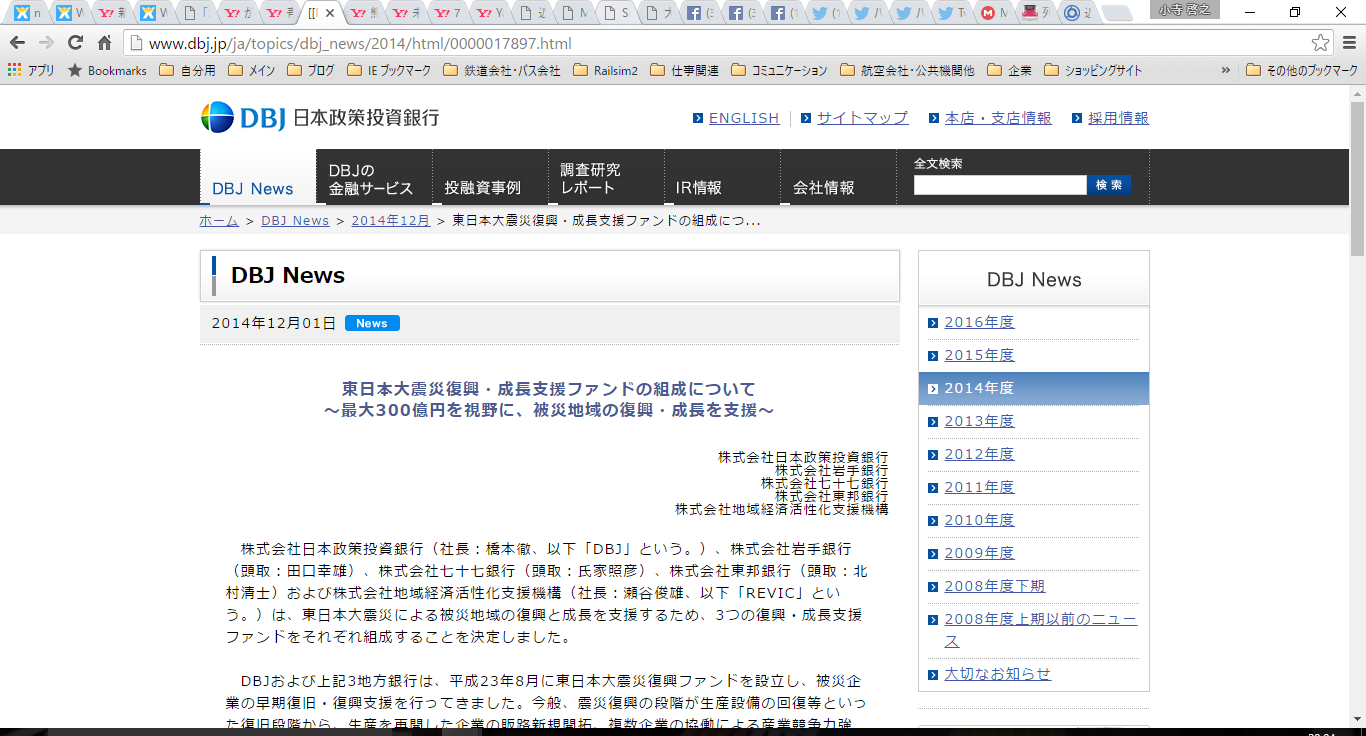The width and height of the screenshot is (1366, 736).
Task: Open the ブログ bookmark folder
Action: click(311, 71)
